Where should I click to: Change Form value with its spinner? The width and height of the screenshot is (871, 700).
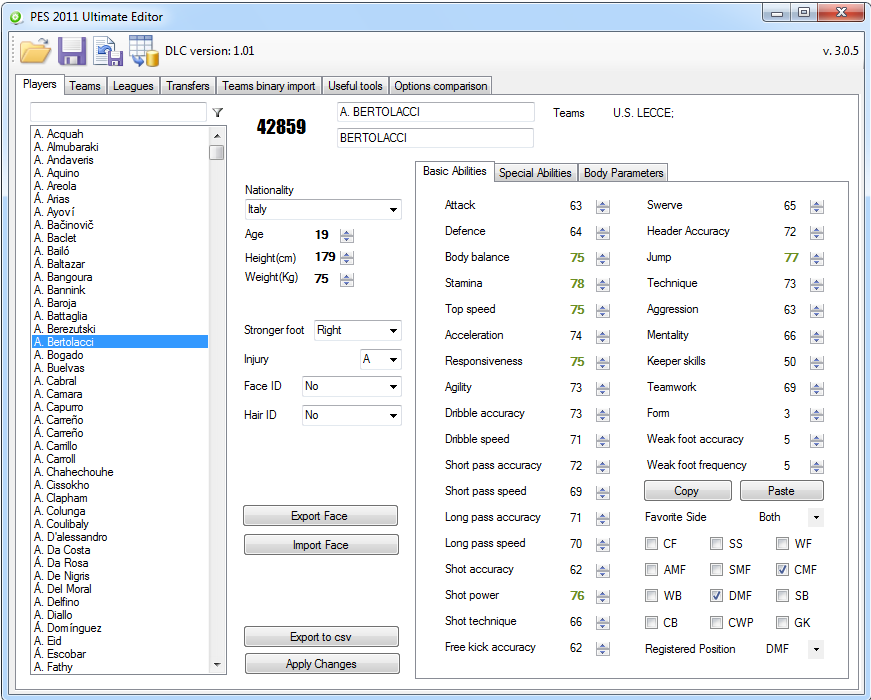coord(817,414)
